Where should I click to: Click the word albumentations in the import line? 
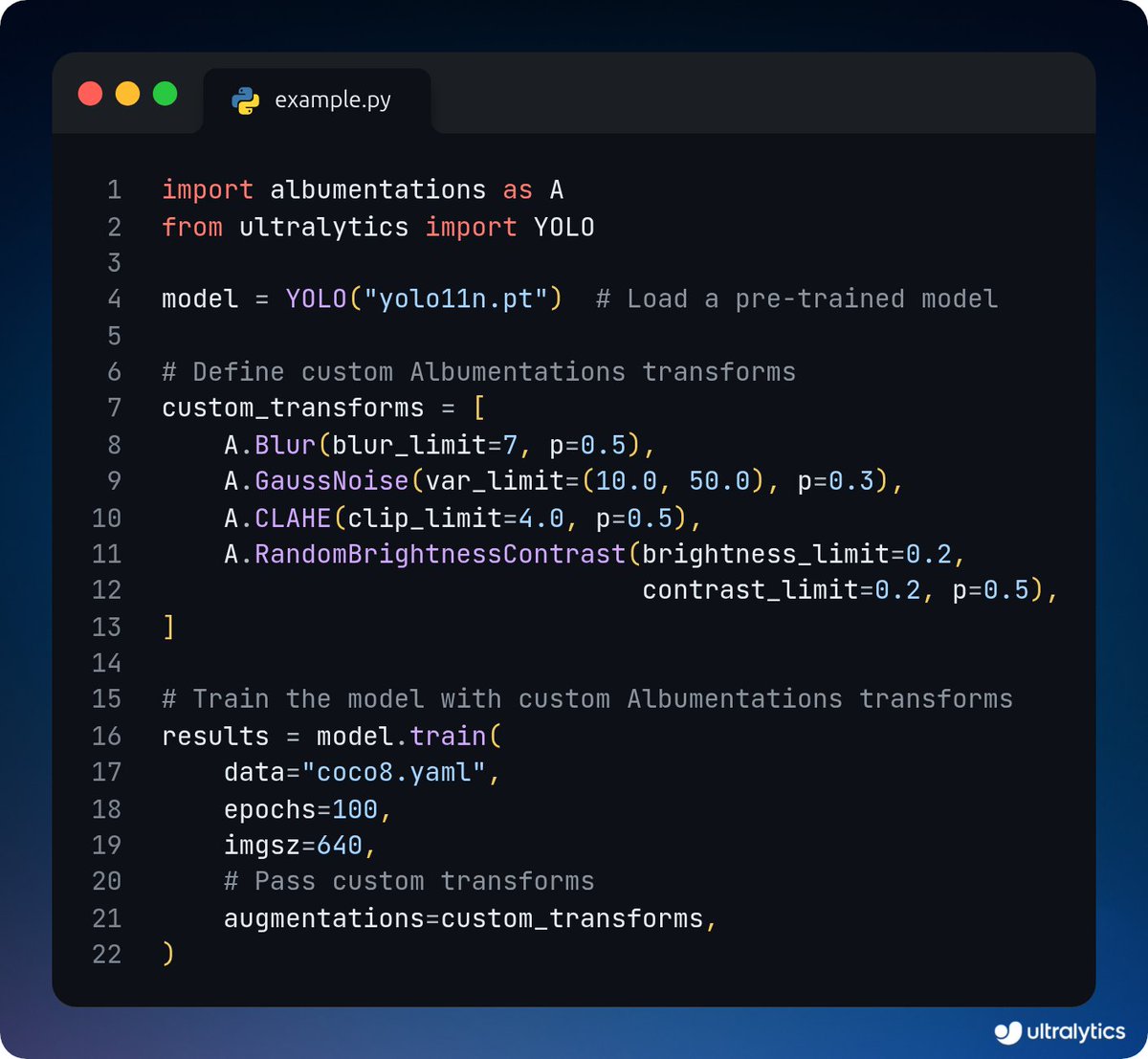point(378,190)
